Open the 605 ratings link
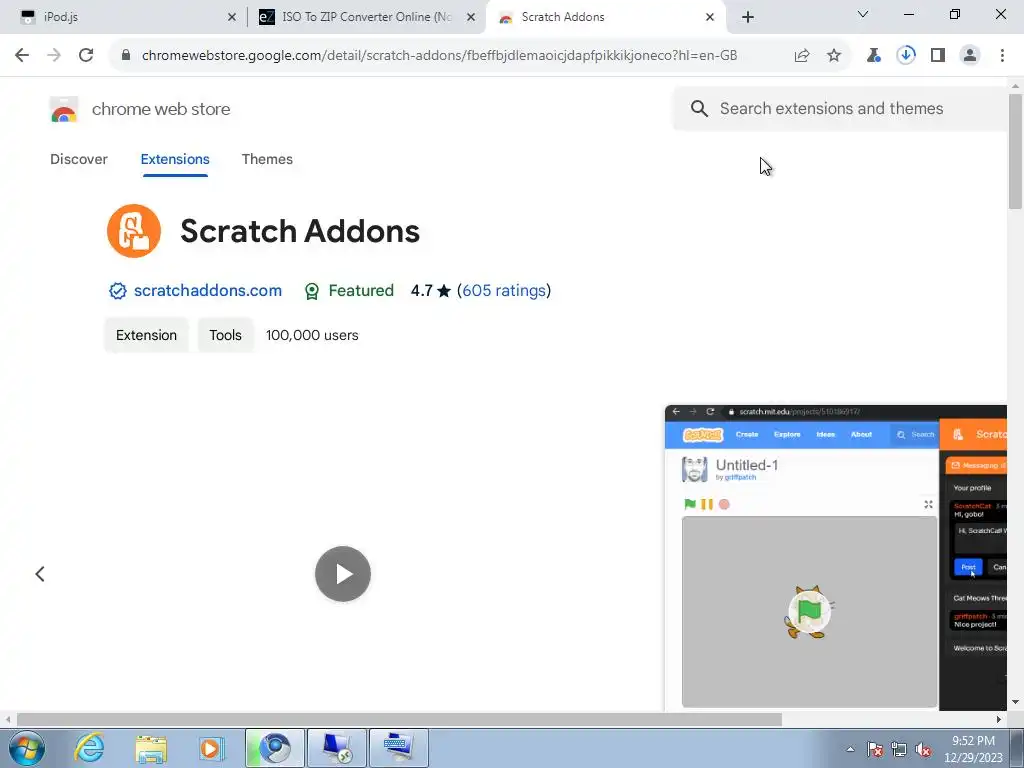 click(504, 291)
